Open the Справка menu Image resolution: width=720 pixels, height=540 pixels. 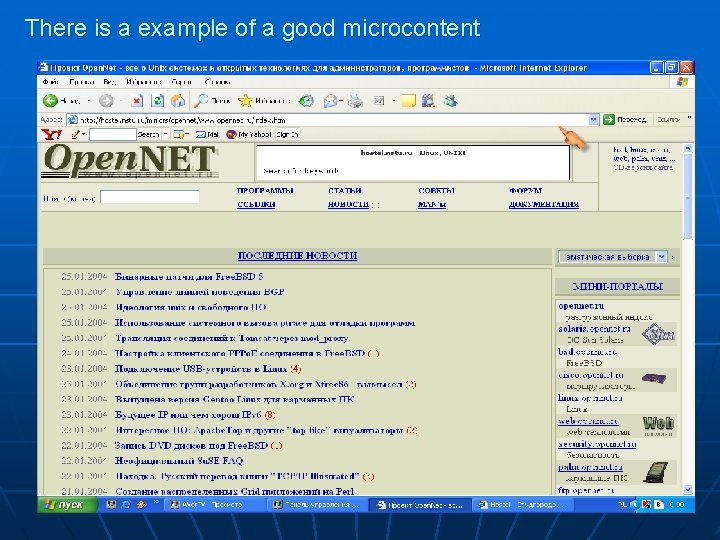point(217,82)
